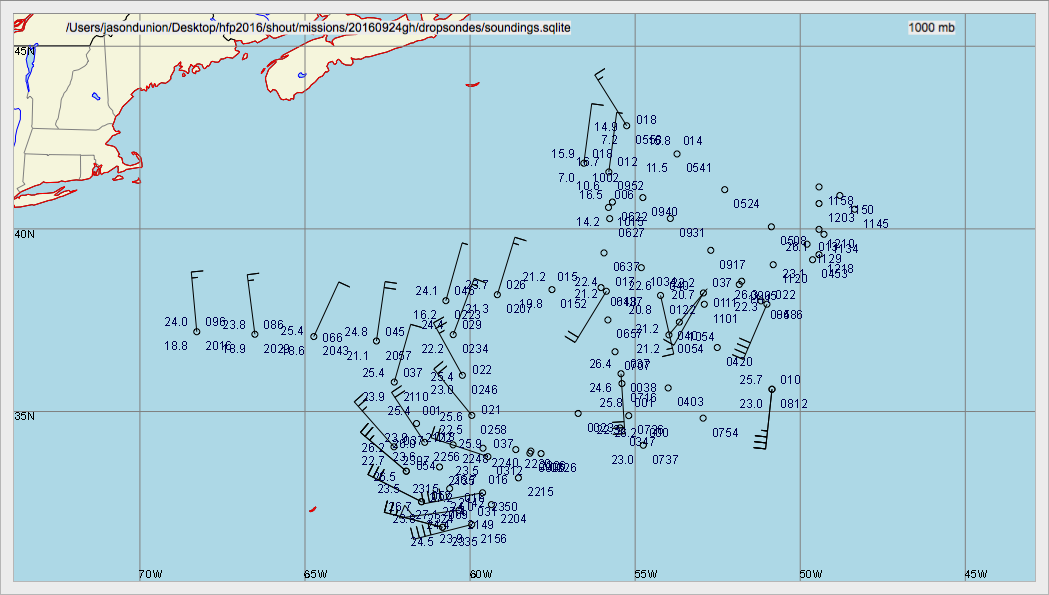Select the 0931 time label
Image resolution: width=1049 pixels, height=595 pixels.
(x=692, y=233)
